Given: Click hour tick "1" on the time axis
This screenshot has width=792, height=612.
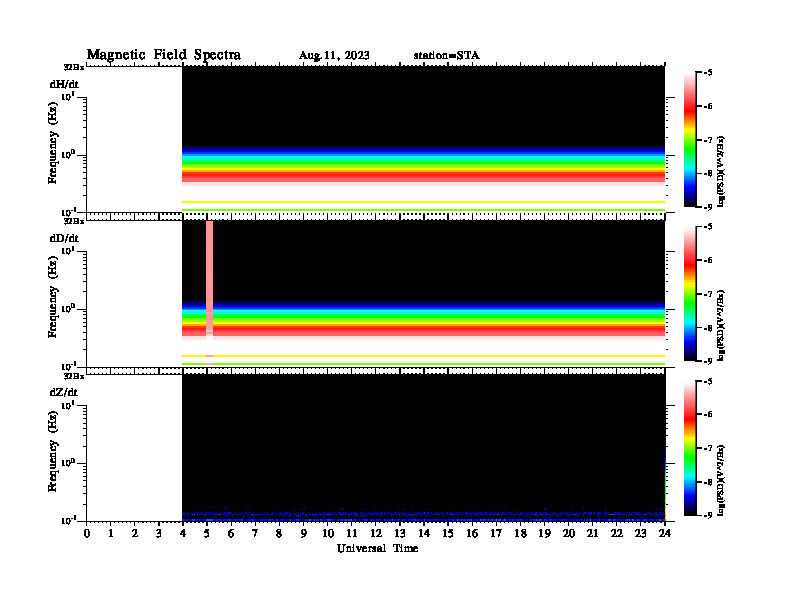Looking at the screenshot, I should click(111, 533).
